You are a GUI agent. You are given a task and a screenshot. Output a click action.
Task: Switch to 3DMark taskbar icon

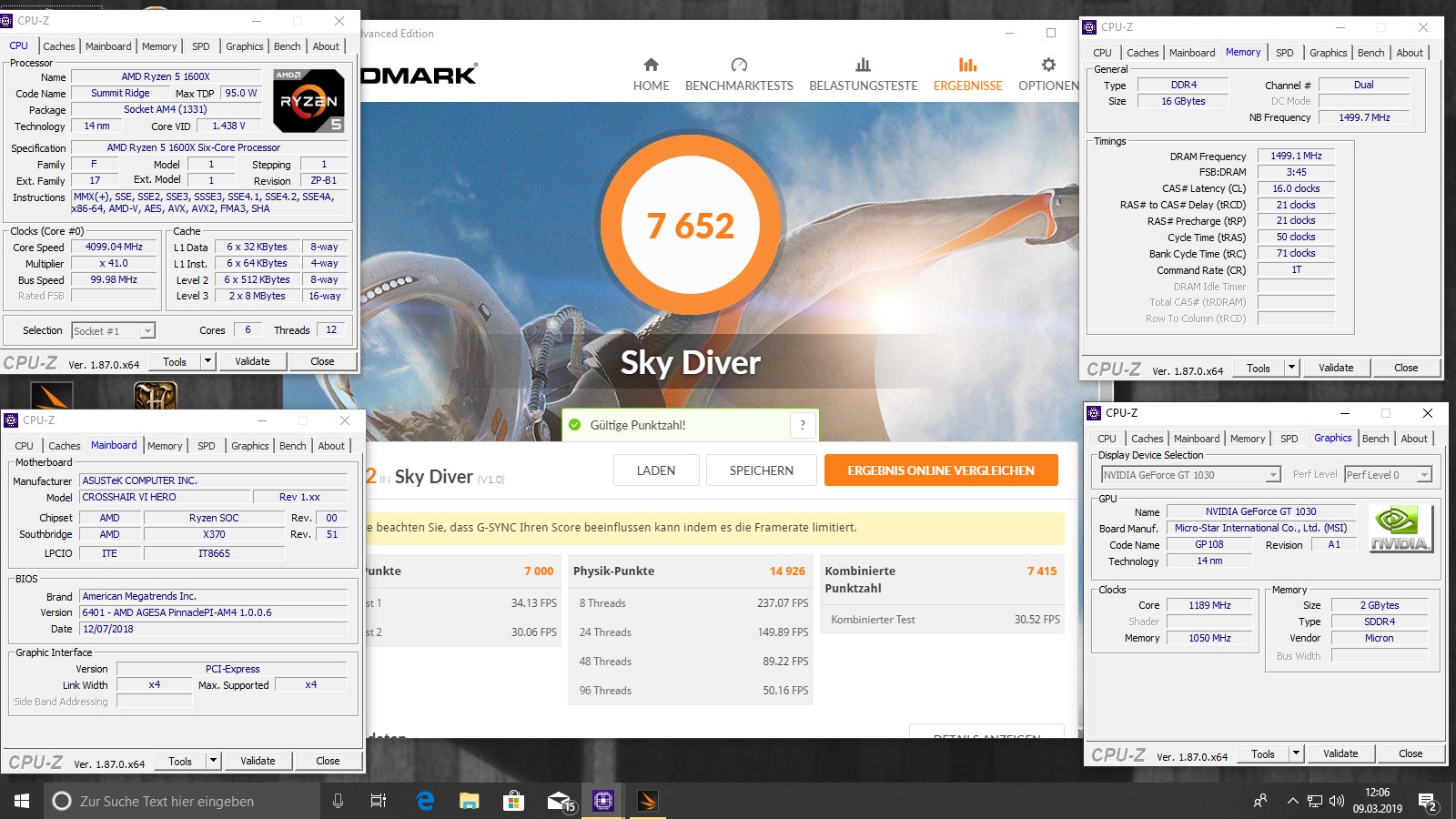point(648,801)
